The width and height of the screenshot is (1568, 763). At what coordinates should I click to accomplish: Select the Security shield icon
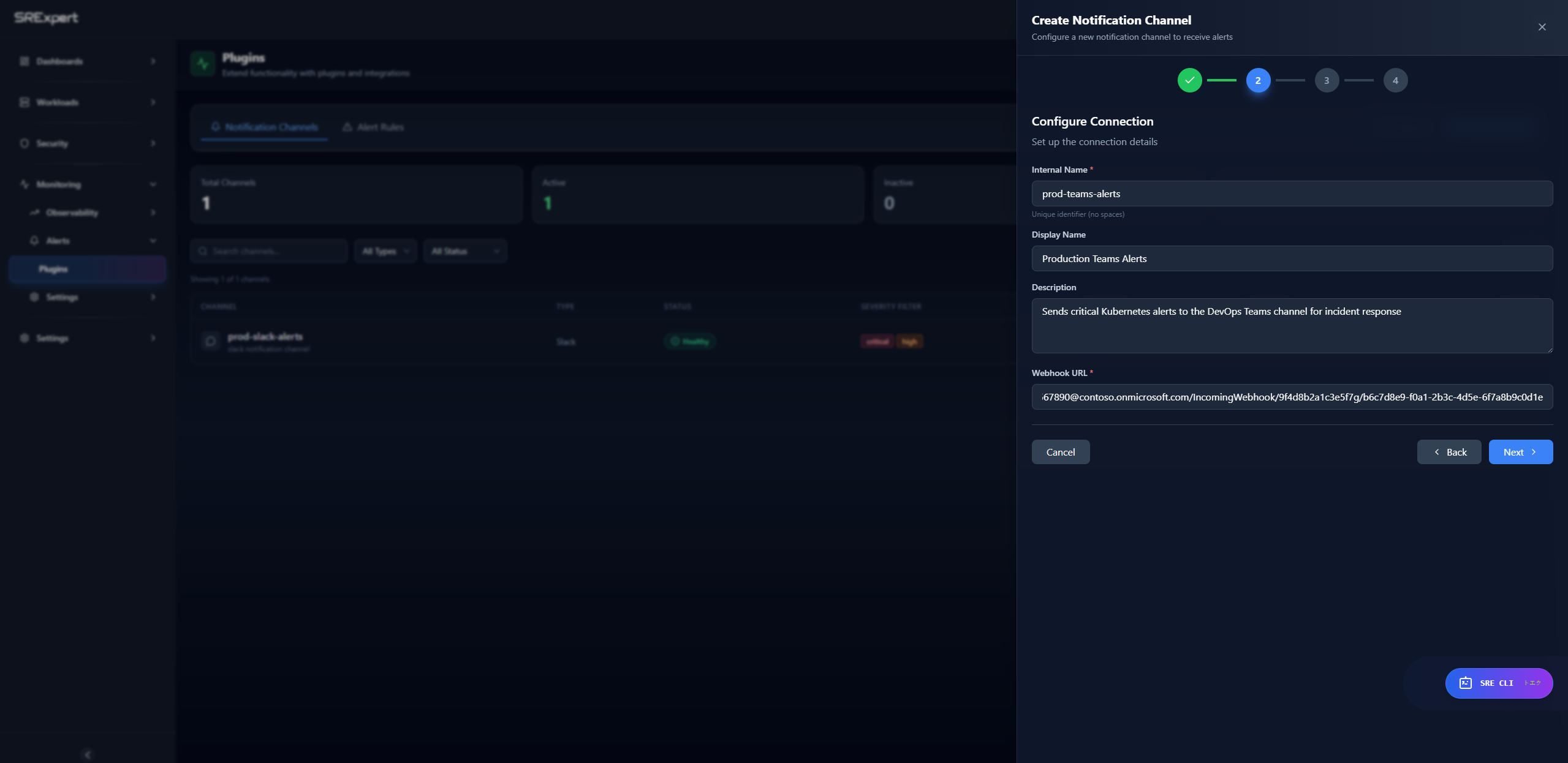(x=23, y=143)
